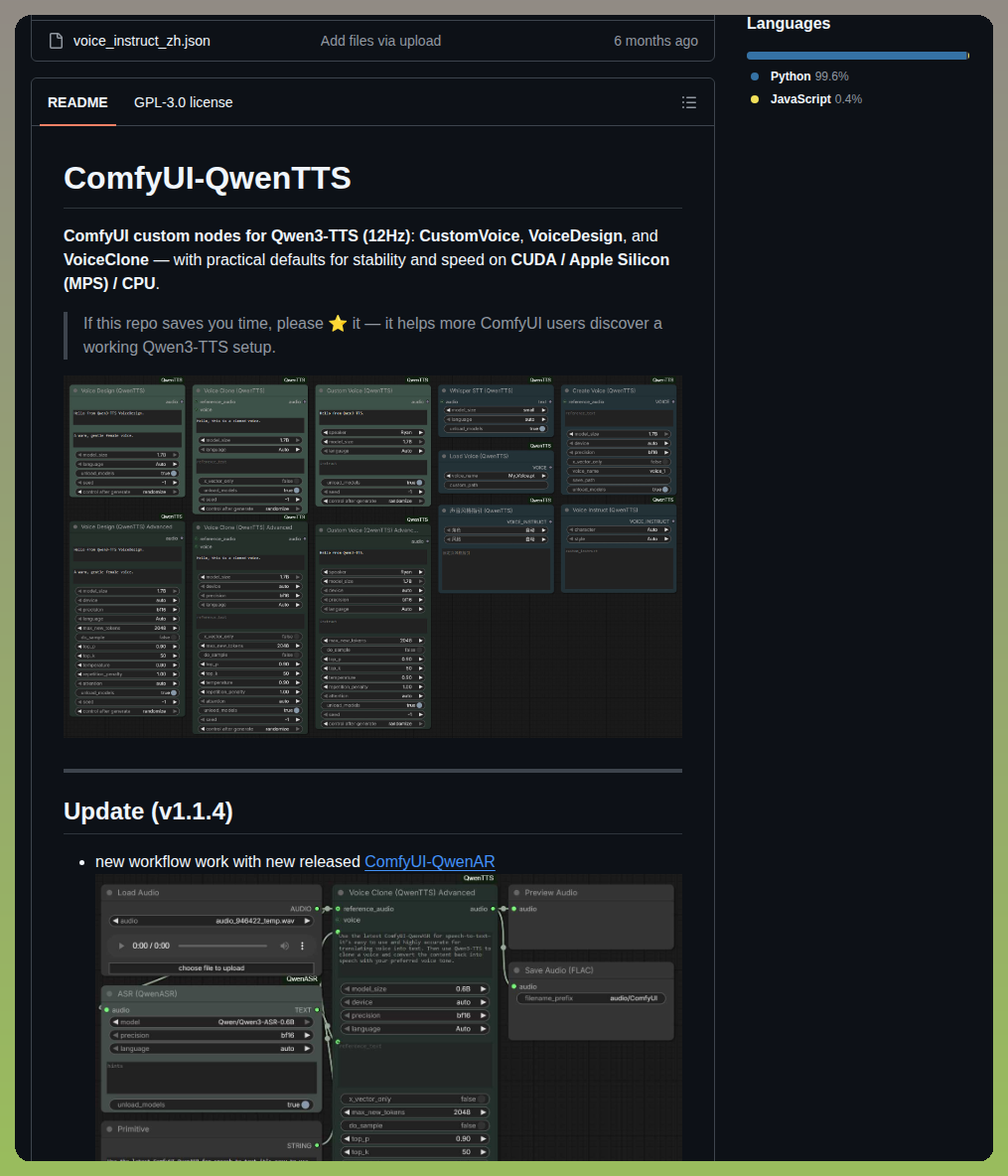Click the Whisper STT (QwenTTS) node title
Viewport: 1008px width, 1176px height.
point(482,390)
